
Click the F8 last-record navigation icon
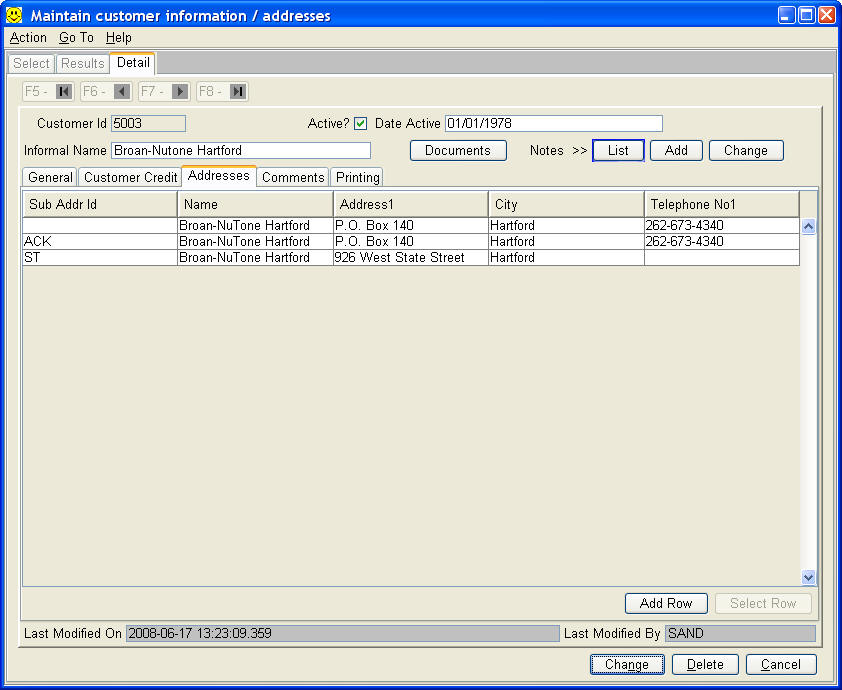pos(238,92)
